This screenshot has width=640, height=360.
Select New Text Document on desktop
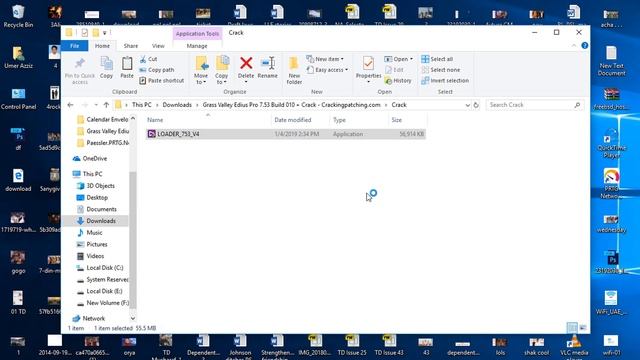611,61
